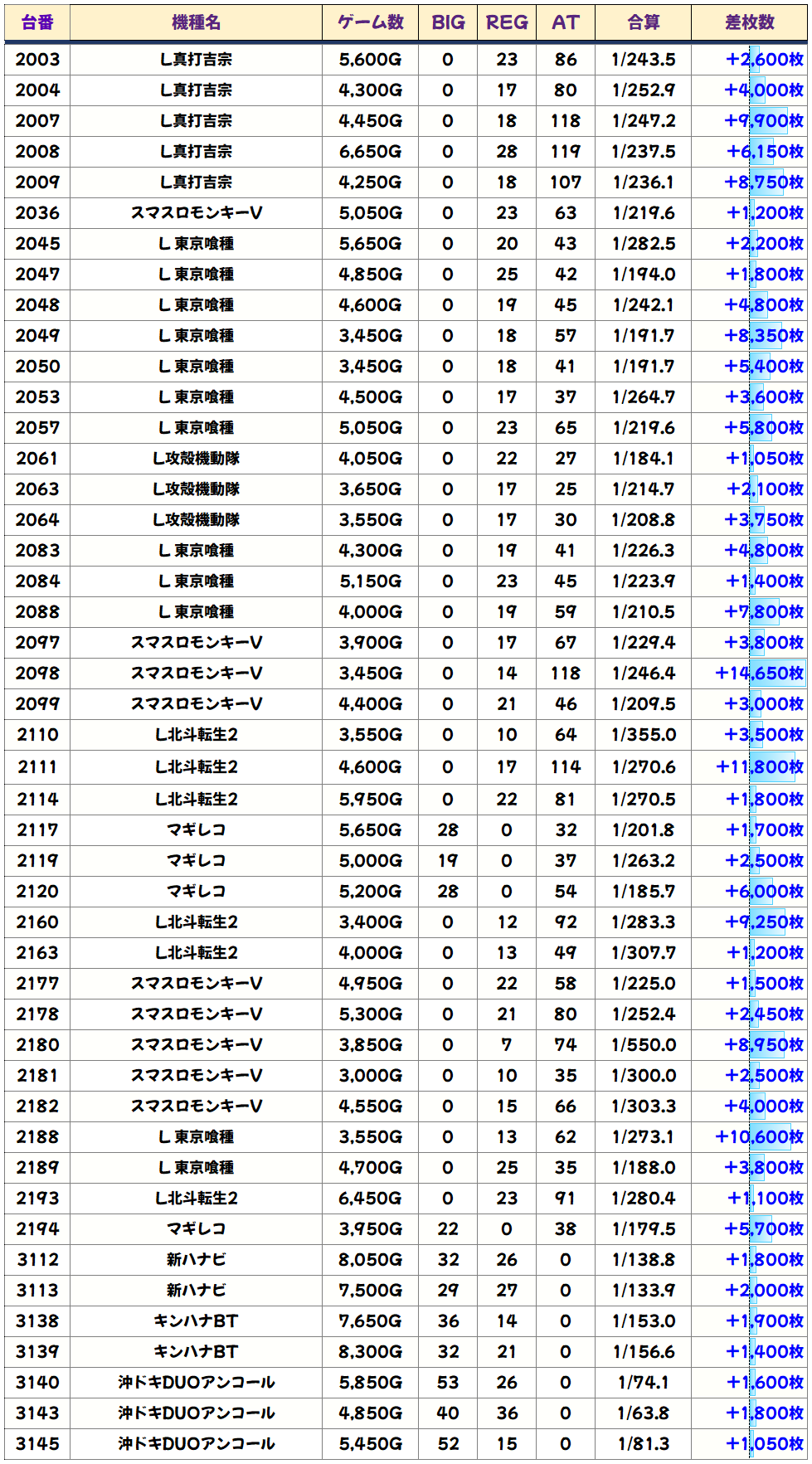Select machine number 2050

click(37, 367)
